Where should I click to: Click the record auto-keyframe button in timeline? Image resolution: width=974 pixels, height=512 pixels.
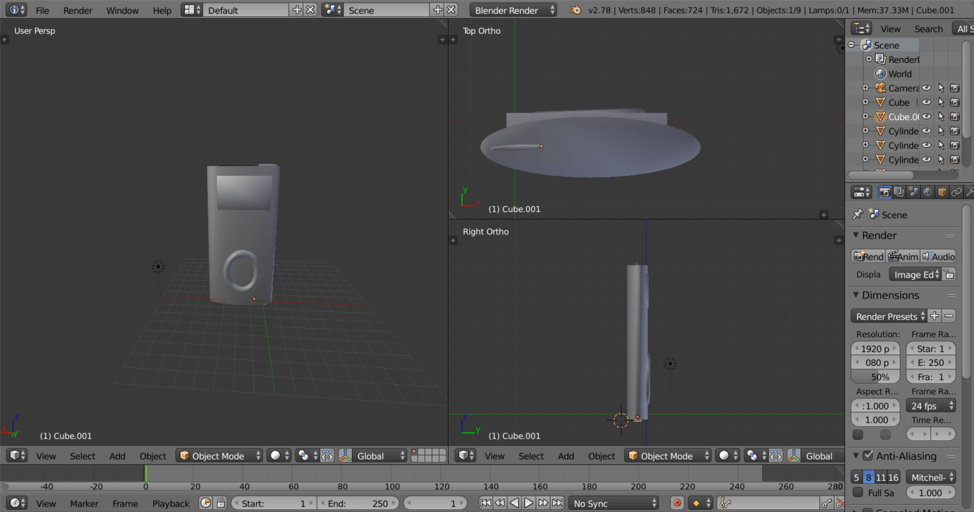(x=677, y=503)
